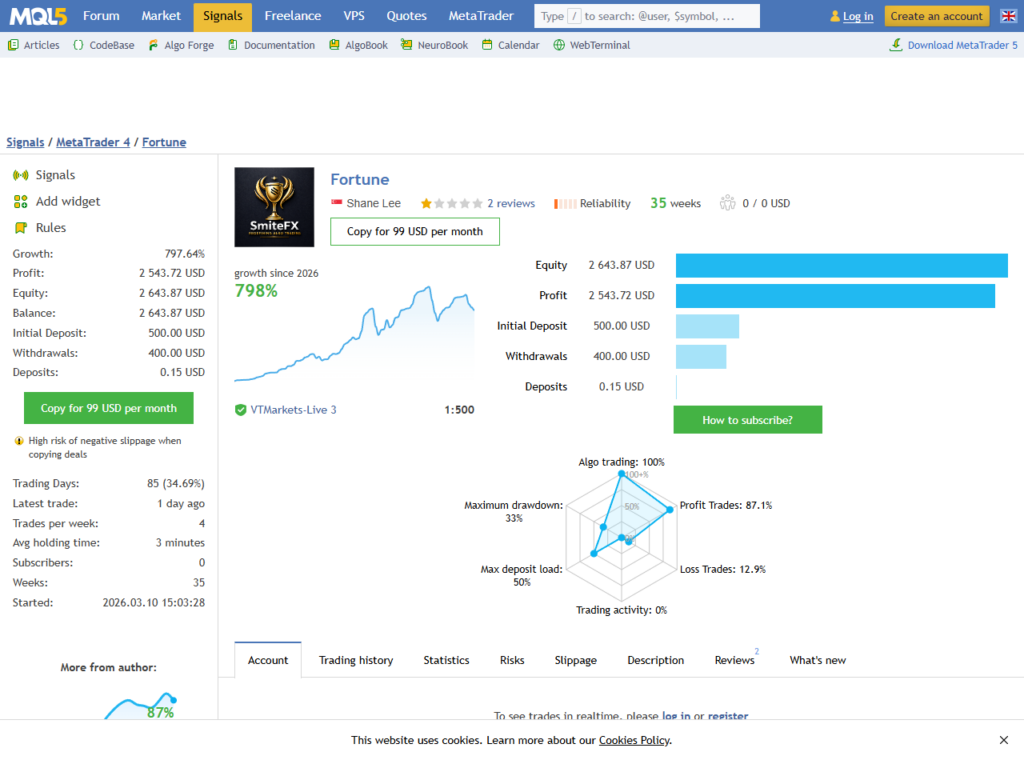Click the Reliability bars icon
Image resolution: width=1024 pixels, height=760 pixels.
click(565, 204)
